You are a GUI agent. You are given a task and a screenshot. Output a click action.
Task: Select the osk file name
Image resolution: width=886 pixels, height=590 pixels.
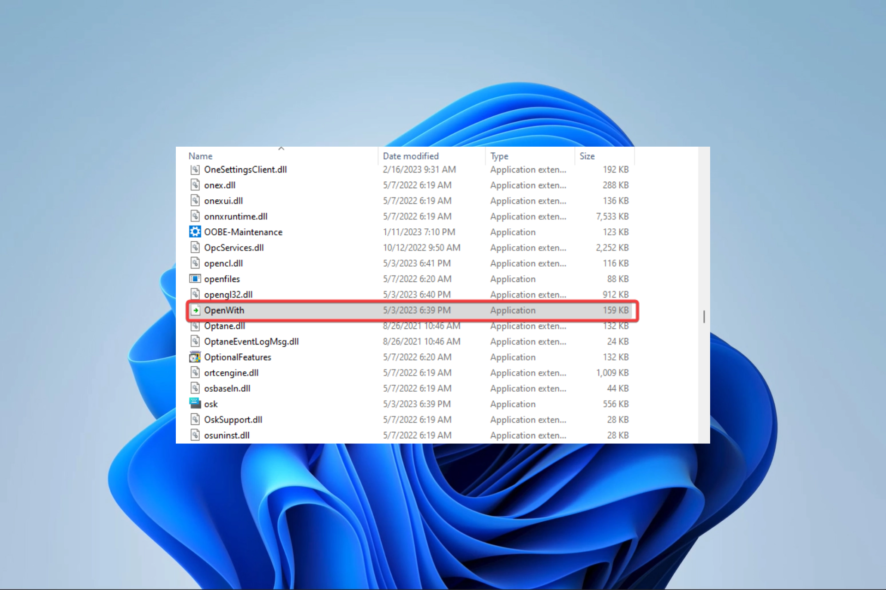[211, 404]
